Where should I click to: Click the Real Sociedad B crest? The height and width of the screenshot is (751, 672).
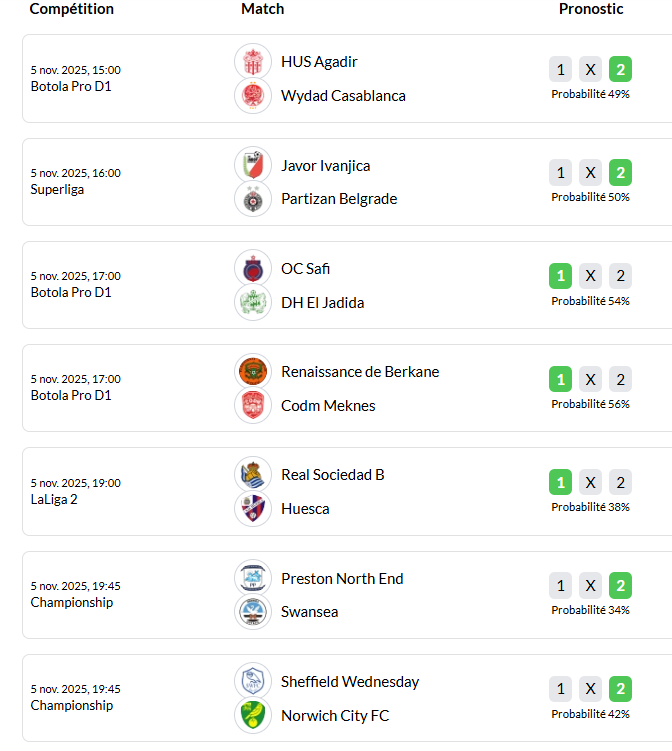(x=253, y=475)
